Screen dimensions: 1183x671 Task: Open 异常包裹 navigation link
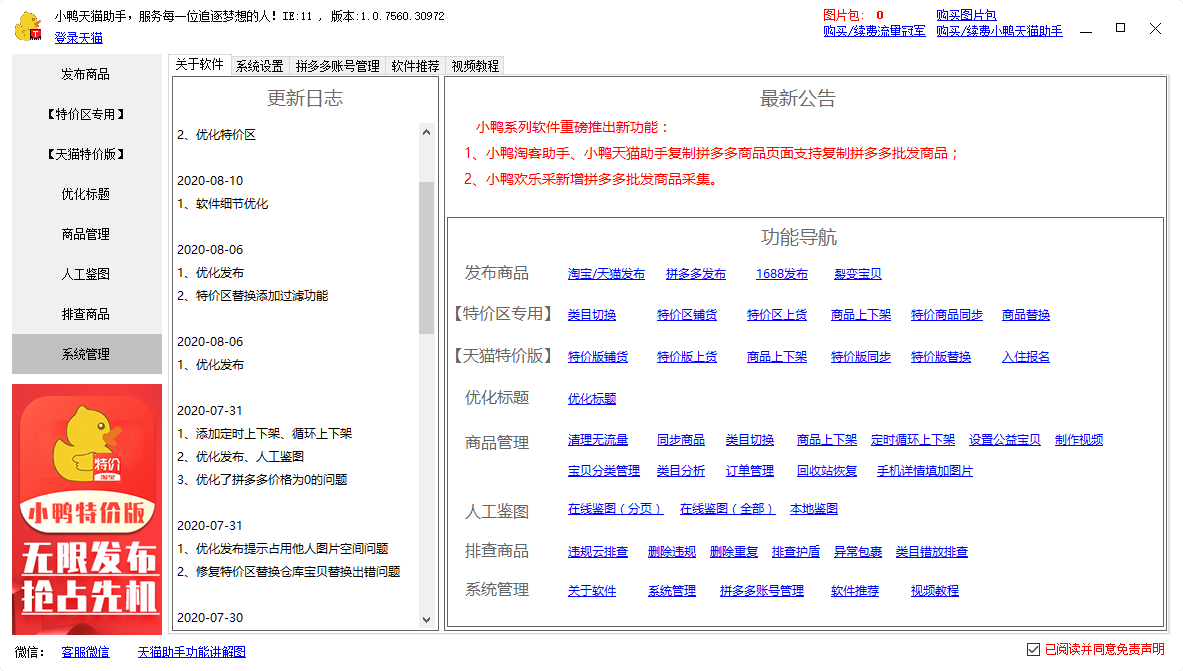click(x=858, y=552)
